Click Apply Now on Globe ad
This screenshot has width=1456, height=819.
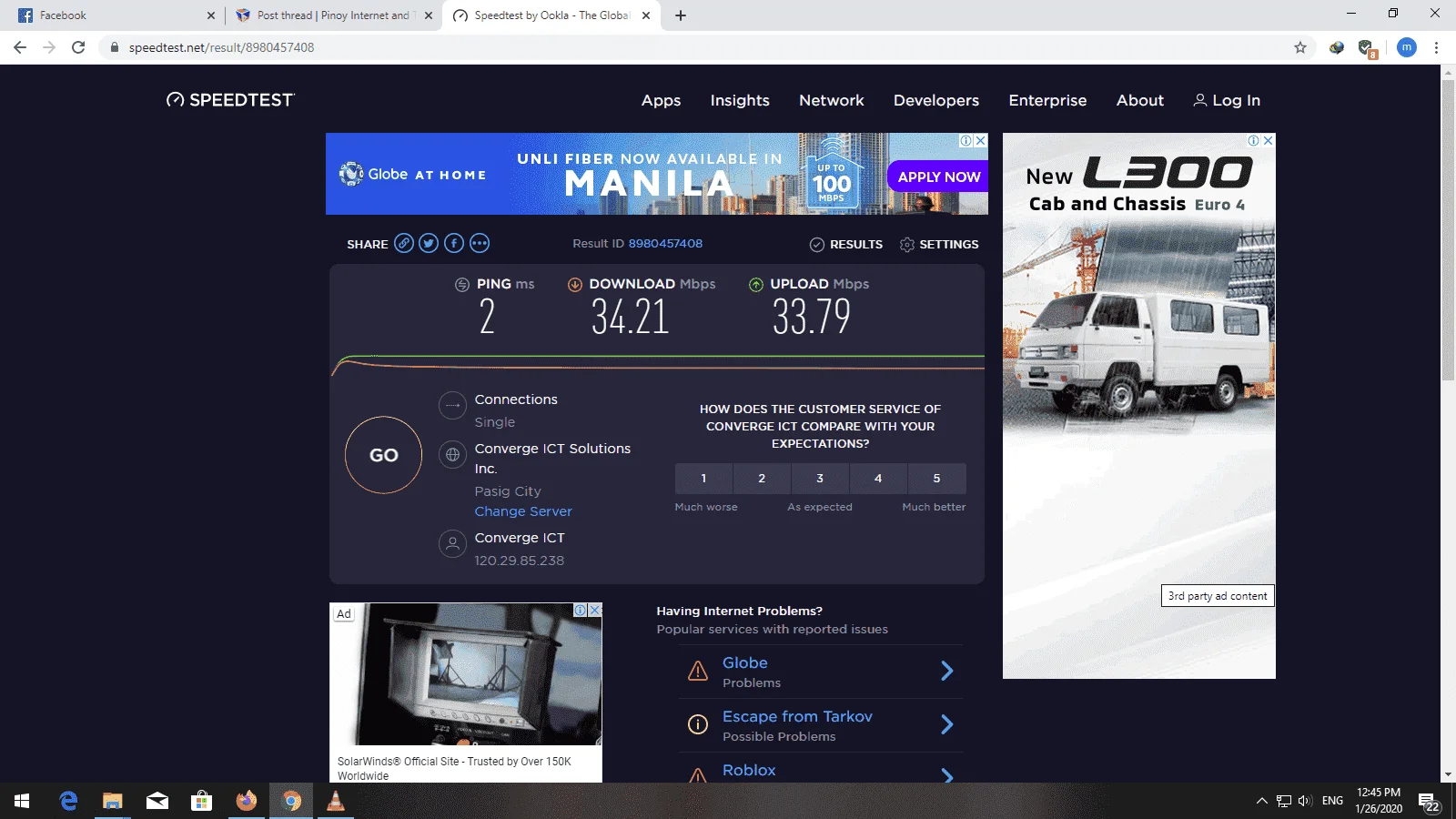938,177
